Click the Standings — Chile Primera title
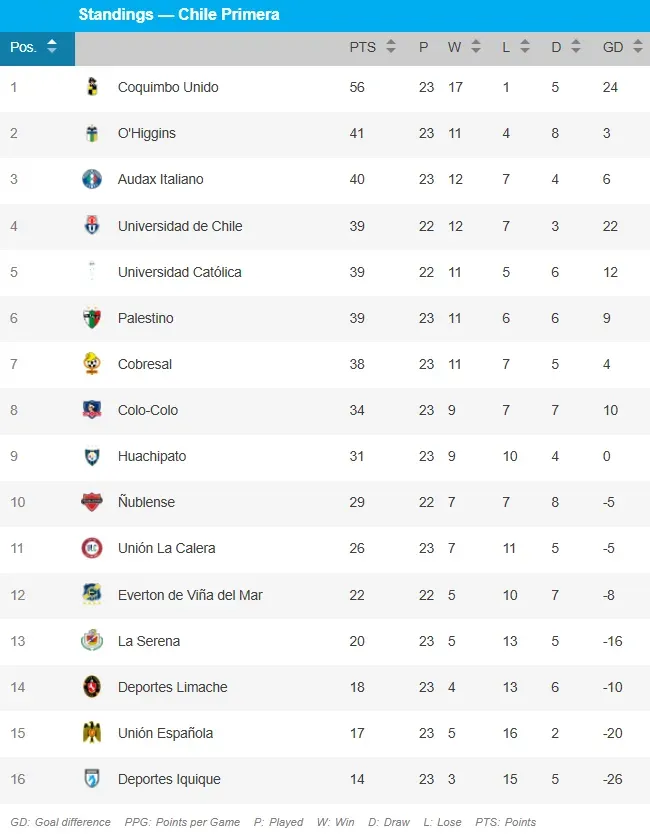650x835 pixels. pos(179,14)
